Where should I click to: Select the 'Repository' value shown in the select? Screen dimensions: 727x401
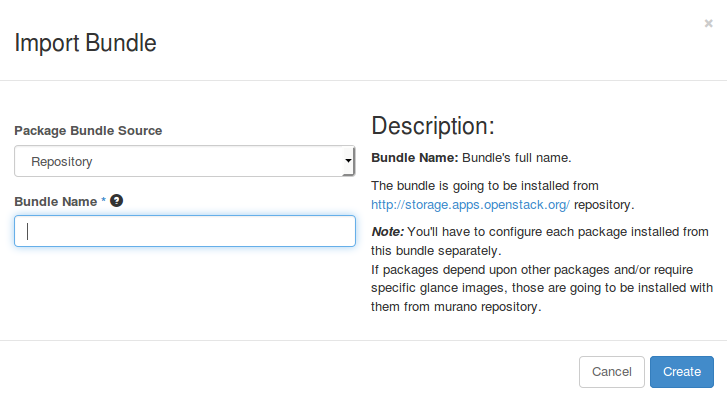[62, 160]
